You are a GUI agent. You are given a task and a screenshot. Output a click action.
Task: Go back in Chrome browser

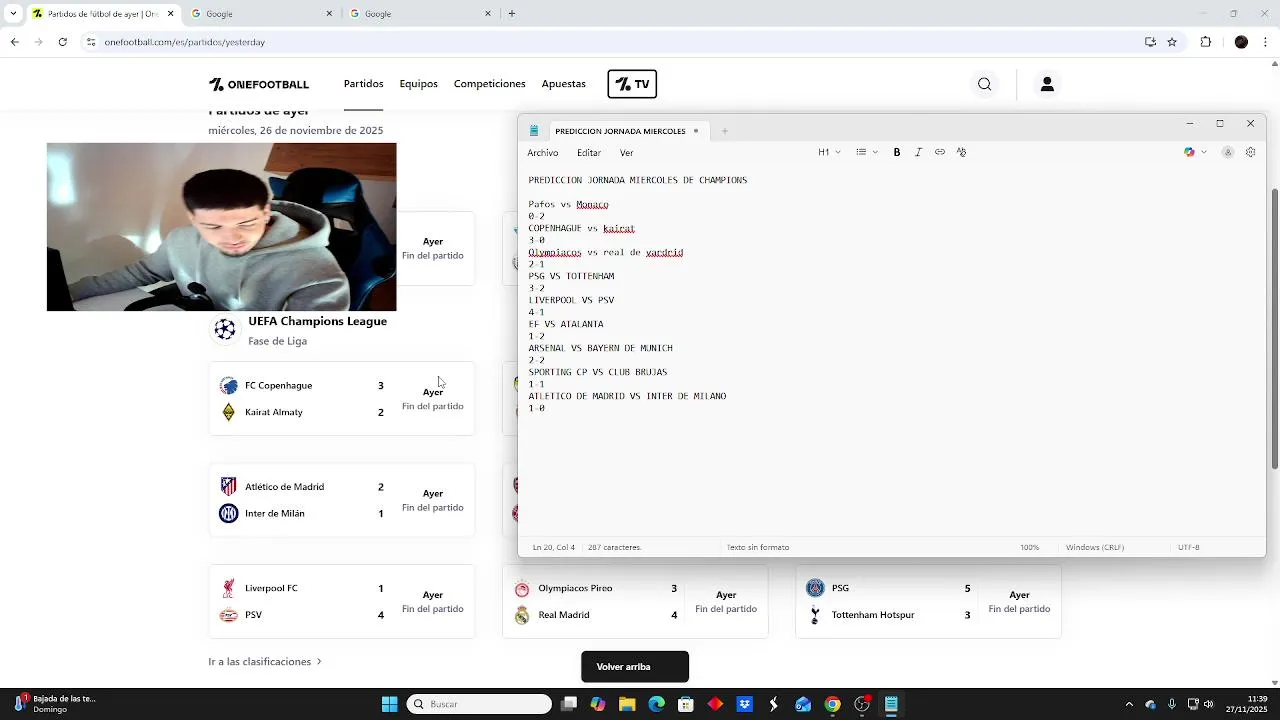[14, 42]
